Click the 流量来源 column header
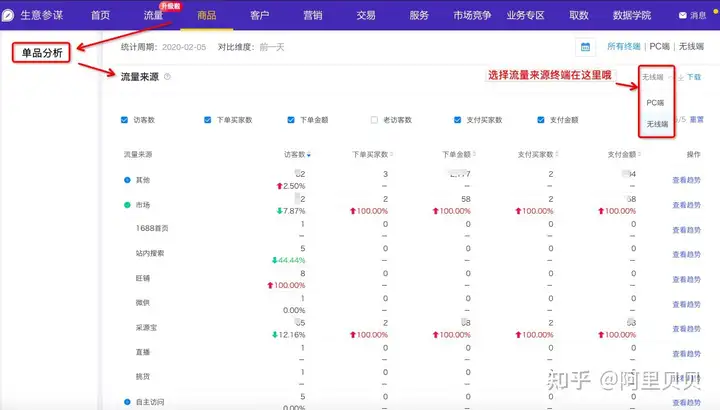Screen dimensions: 720x410 (138, 154)
